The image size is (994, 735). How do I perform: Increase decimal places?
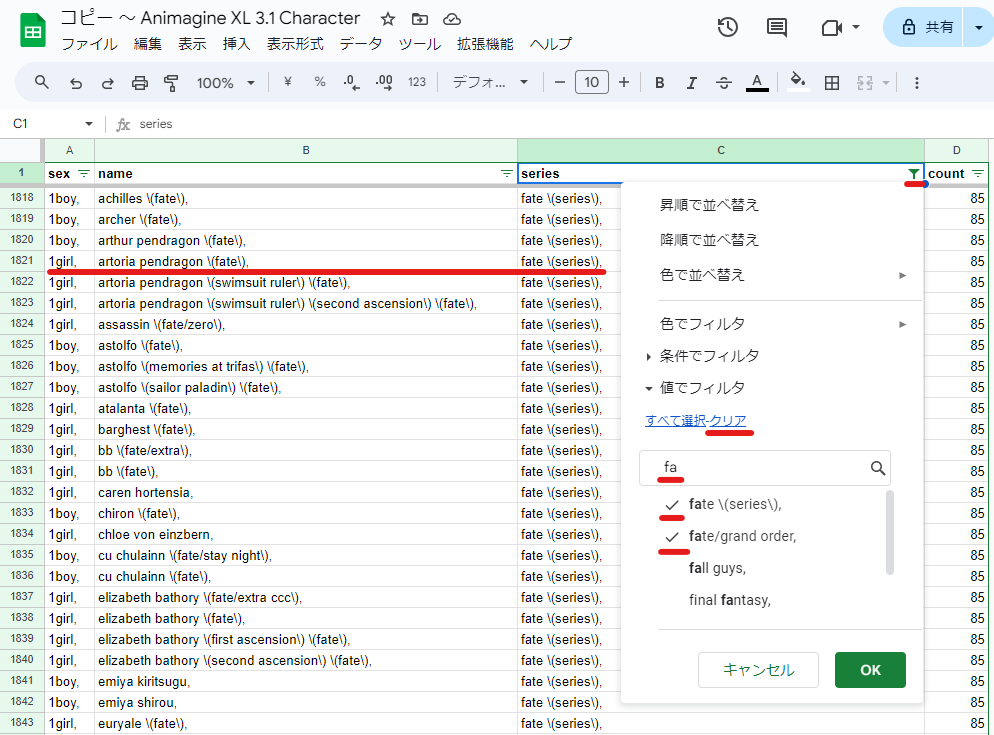click(x=384, y=82)
